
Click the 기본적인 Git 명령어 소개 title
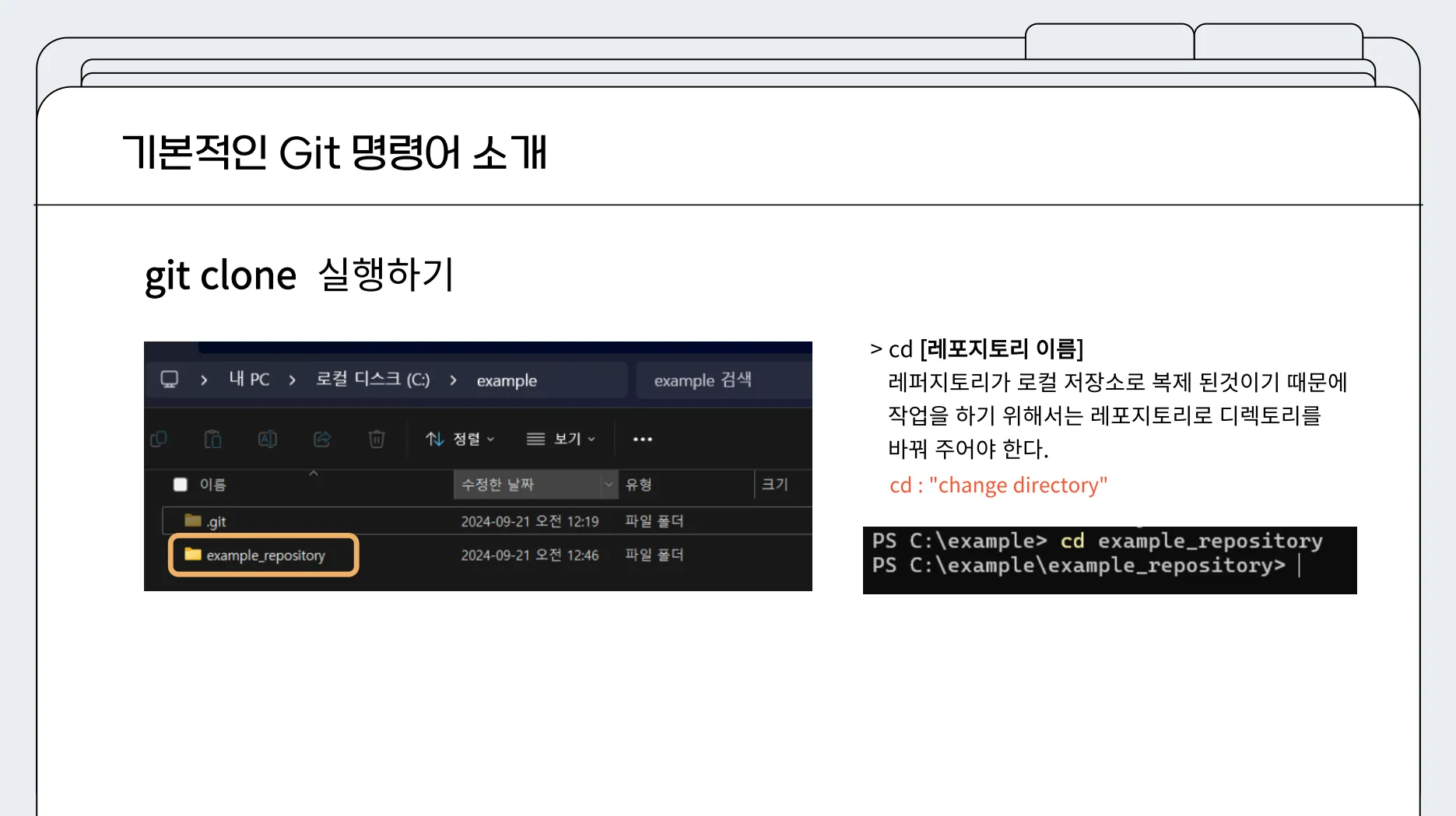[x=335, y=152]
